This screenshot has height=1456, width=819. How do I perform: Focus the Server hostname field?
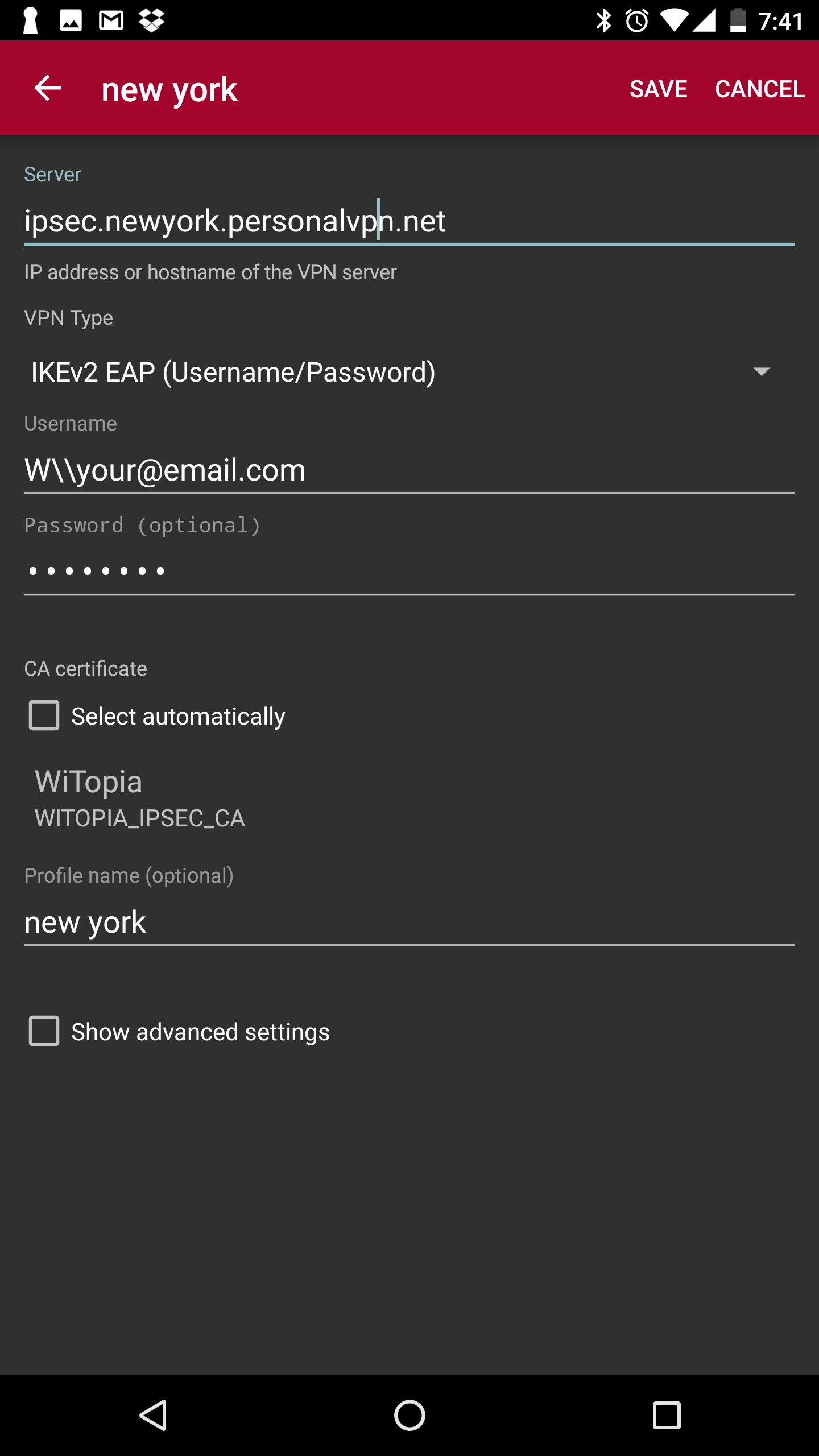(x=408, y=221)
